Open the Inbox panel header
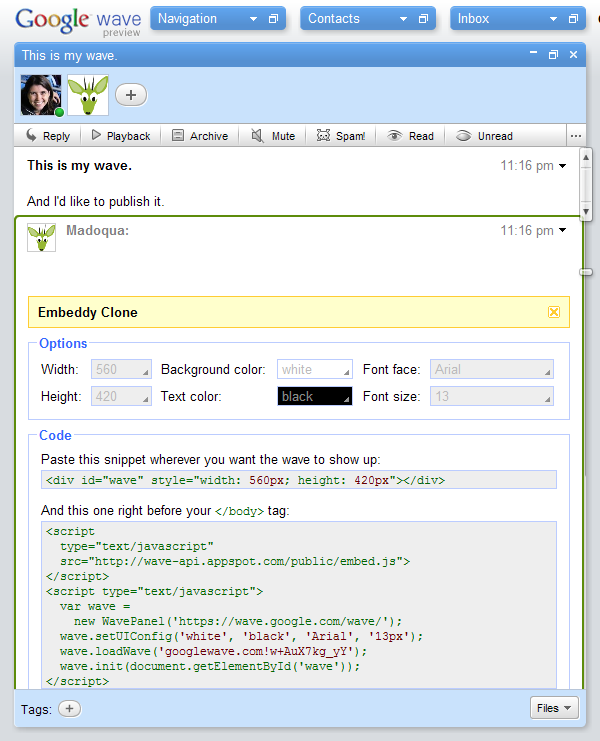Screen dimensions: 600x741 click(518, 18)
